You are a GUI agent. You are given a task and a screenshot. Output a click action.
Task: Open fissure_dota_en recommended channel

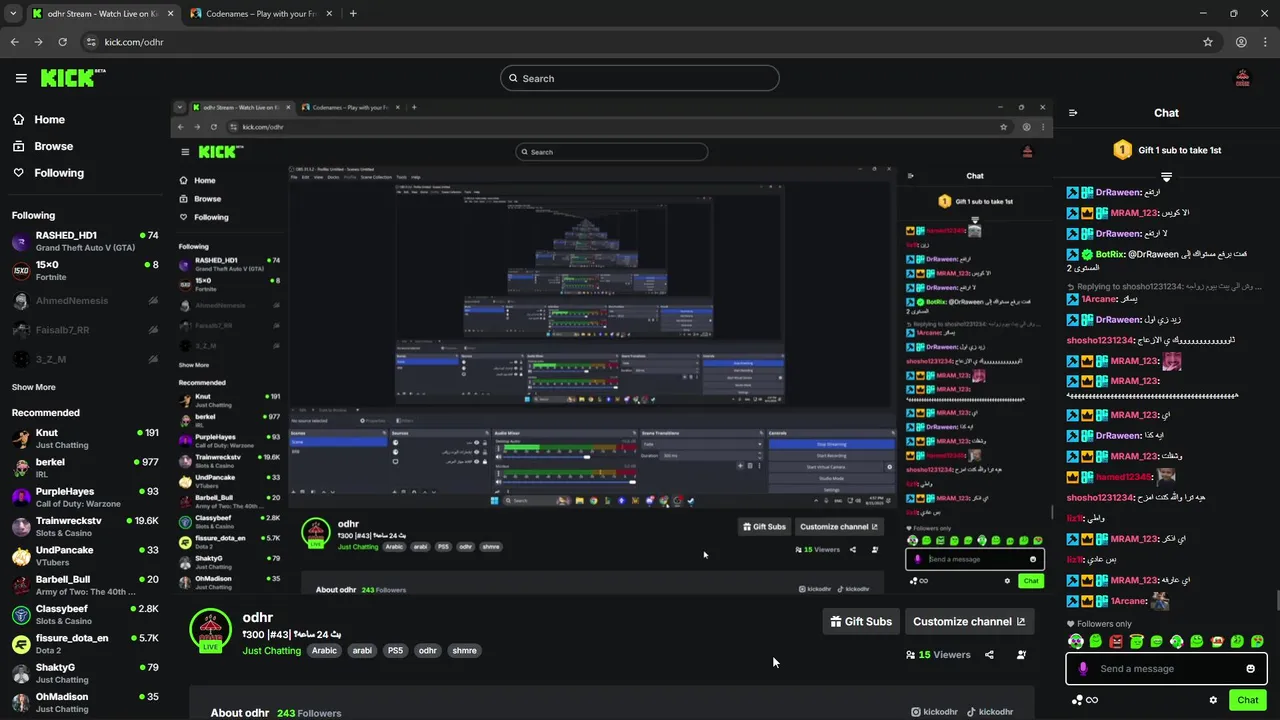click(85, 644)
